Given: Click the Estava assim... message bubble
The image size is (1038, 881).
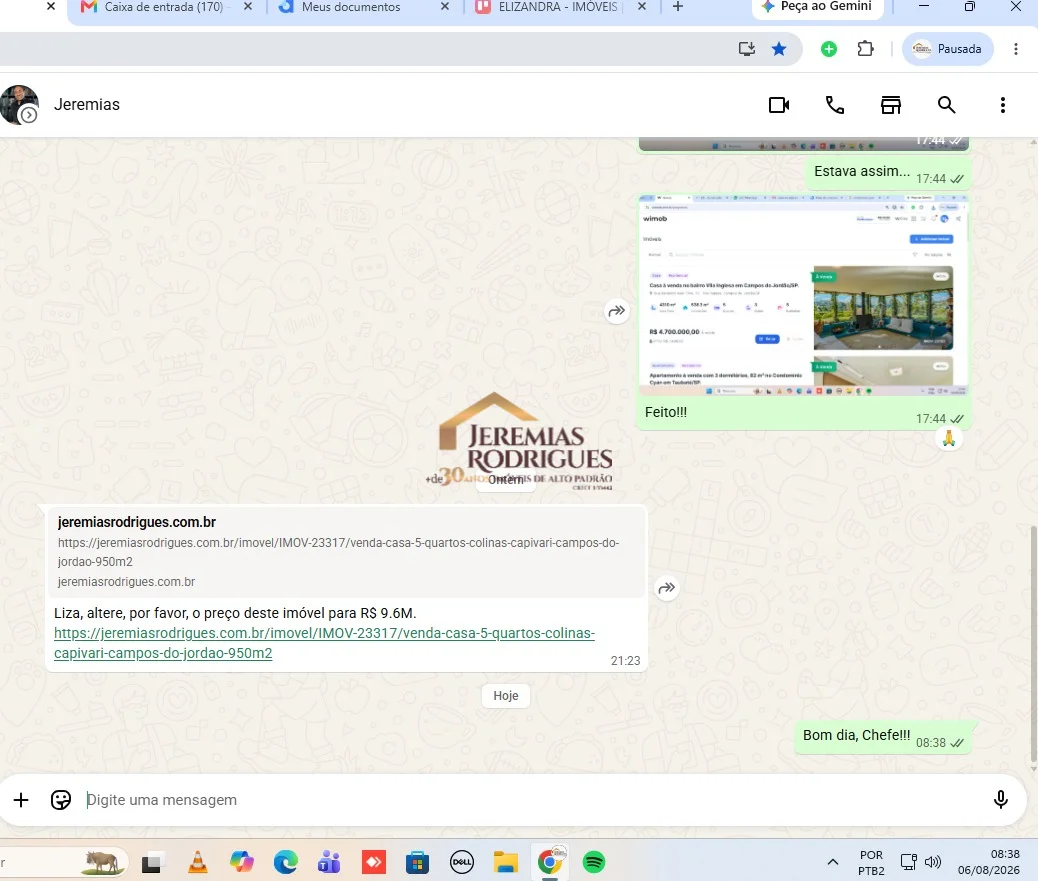Looking at the screenshot, I should click(888, 173).
